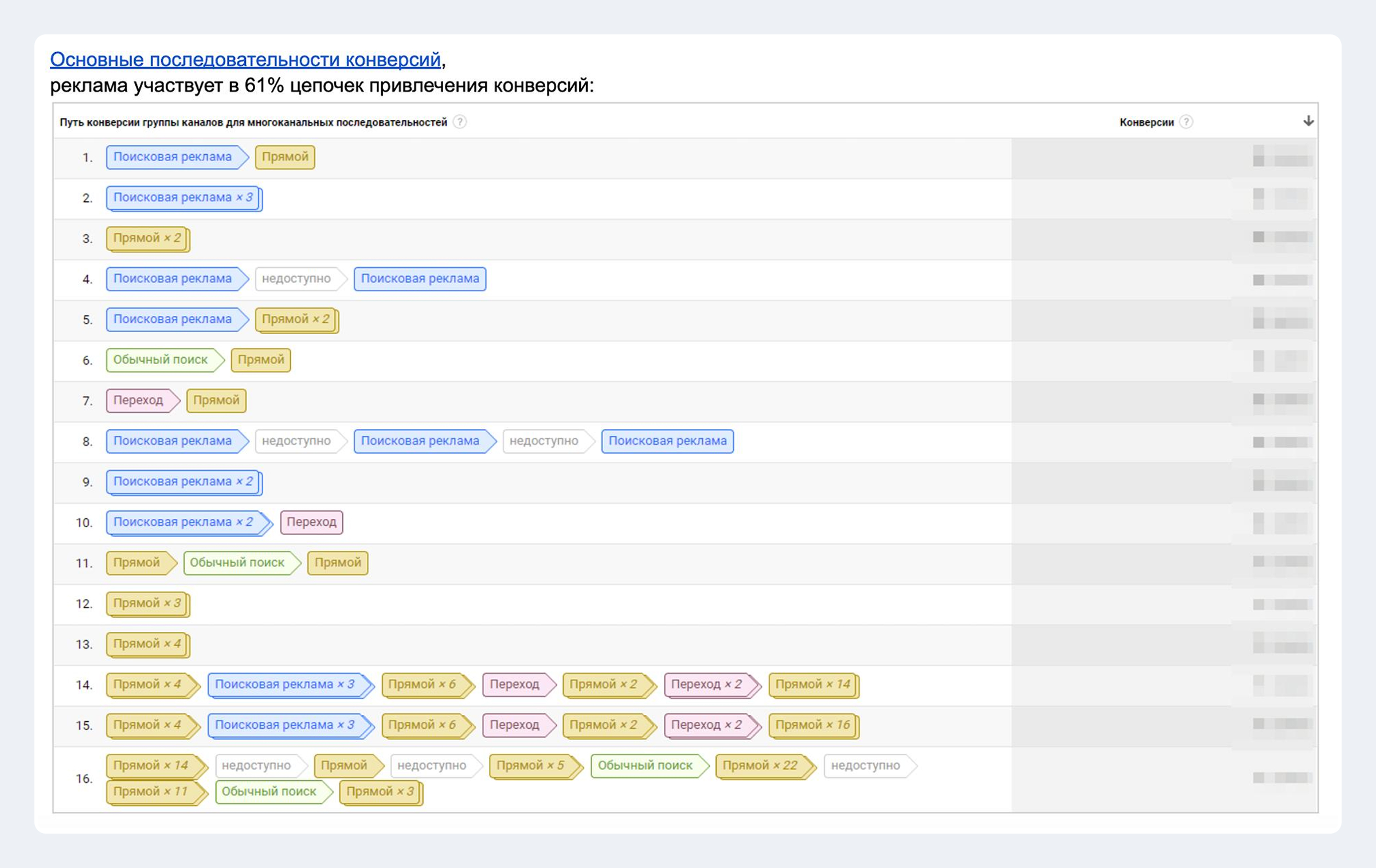
Task: Click 'Обычный поиск' chip in row 11
Action: [x=237, y=563]
